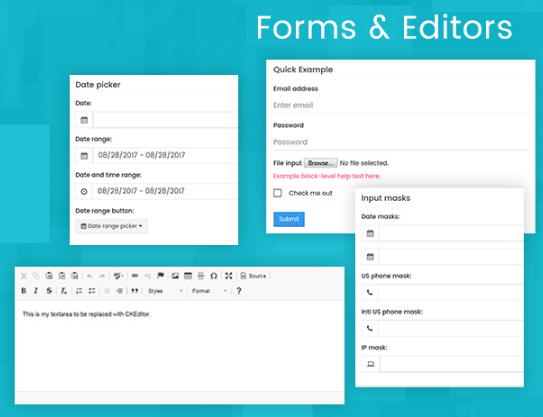Image resolution: width=543 pixels, height=417 pixels.
Task: Expand the Date range picker button
Action: [x=112, y=226]
